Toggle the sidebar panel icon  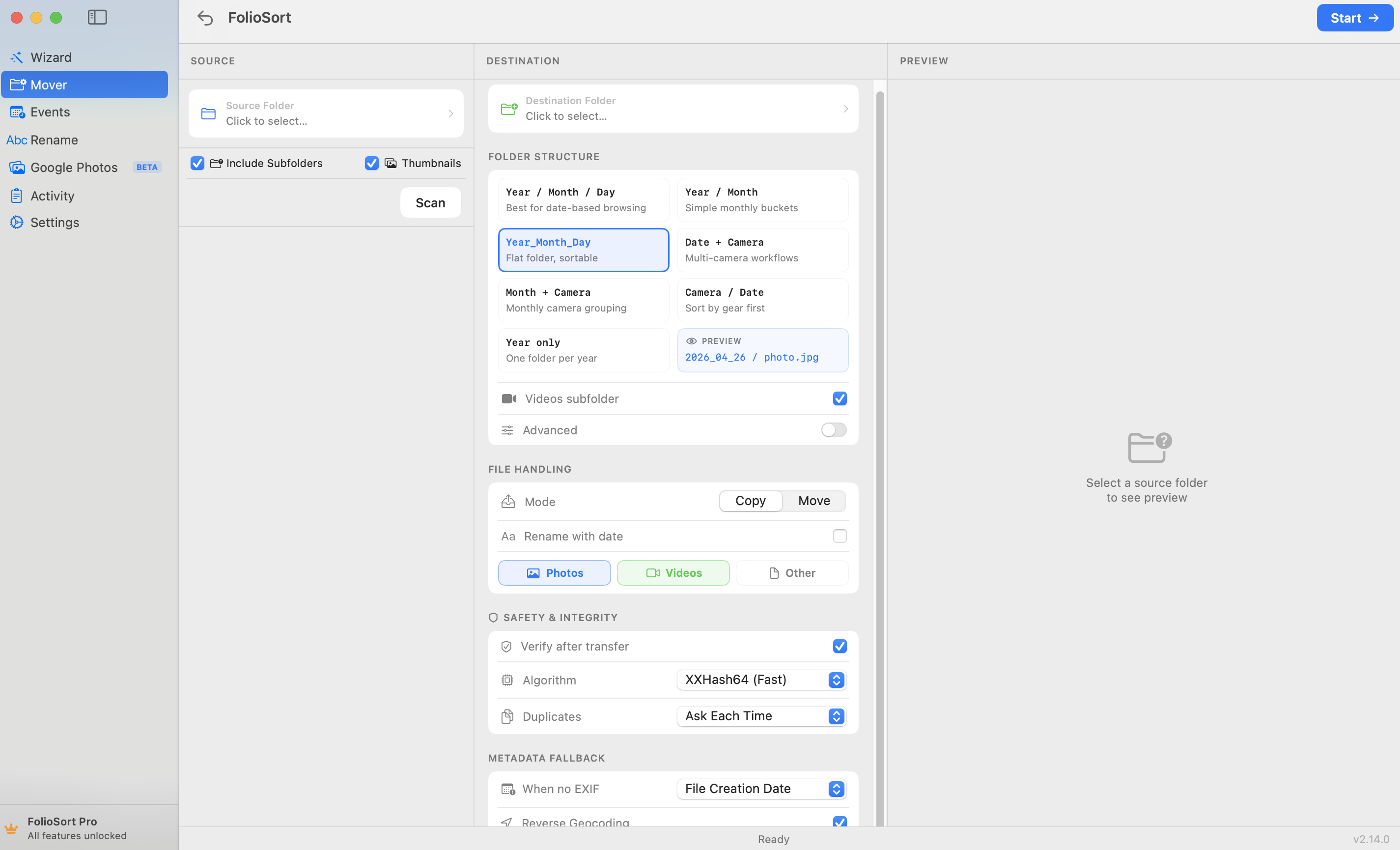(x=97, y=17)
